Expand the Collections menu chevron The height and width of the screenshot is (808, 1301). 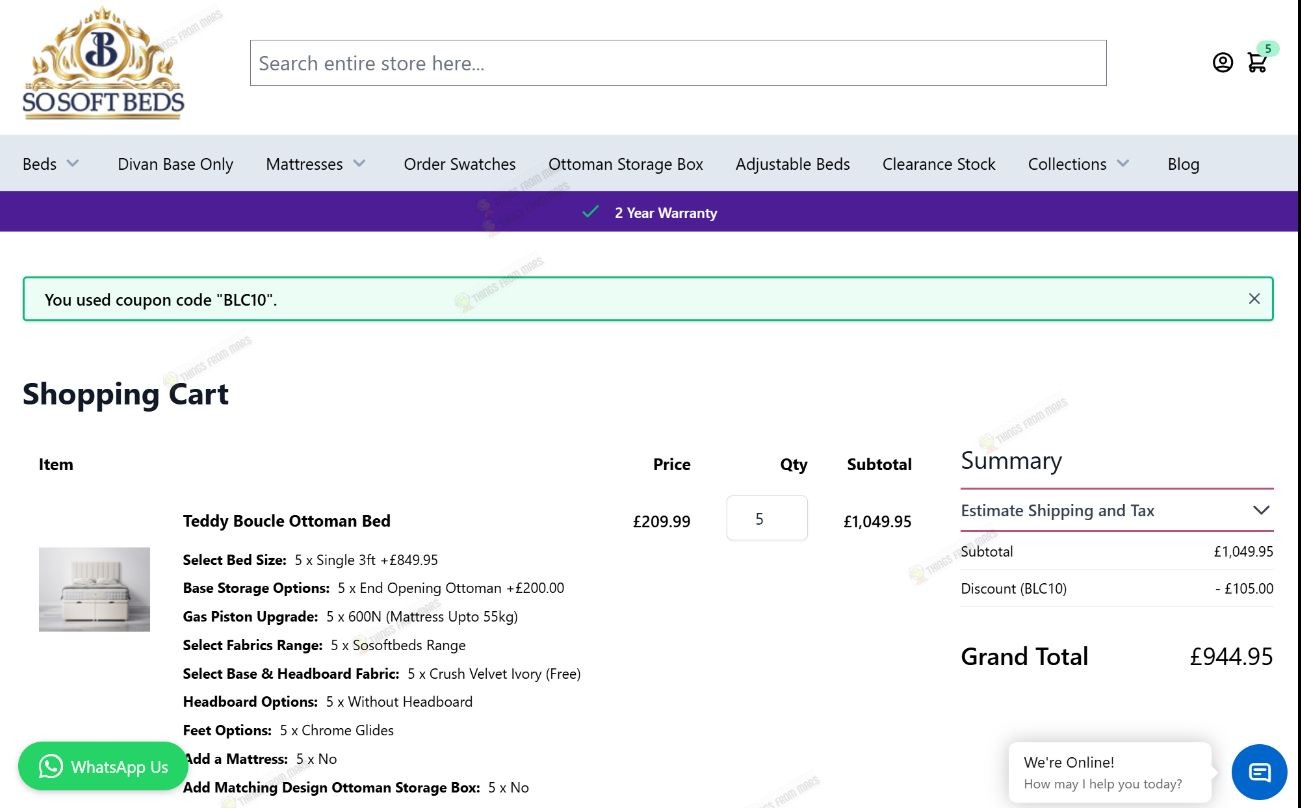[1123, 163]
